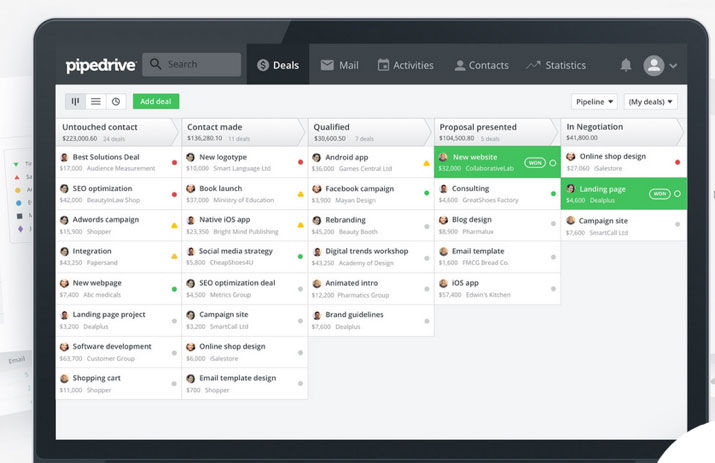715x463 pixels.
Task: Click the yellow warning triangle on Android app
Action: coord(427,162)
